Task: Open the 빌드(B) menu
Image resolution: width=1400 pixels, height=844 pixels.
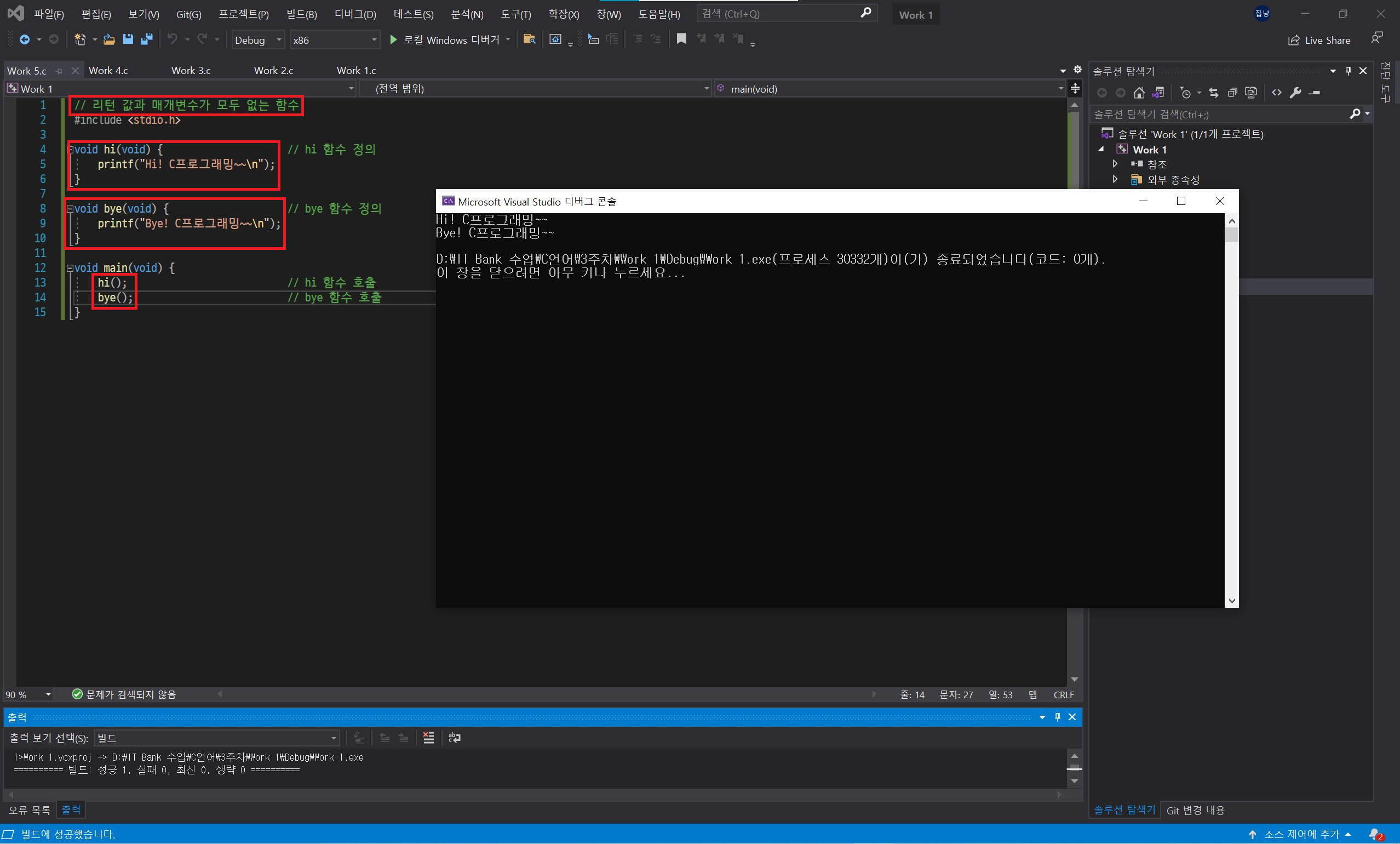Action: [301, 14]
